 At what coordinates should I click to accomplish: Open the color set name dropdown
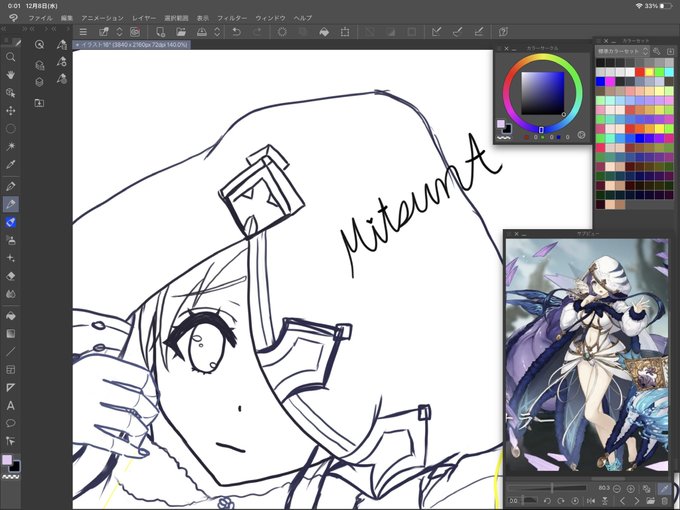(x=622, y=51)
